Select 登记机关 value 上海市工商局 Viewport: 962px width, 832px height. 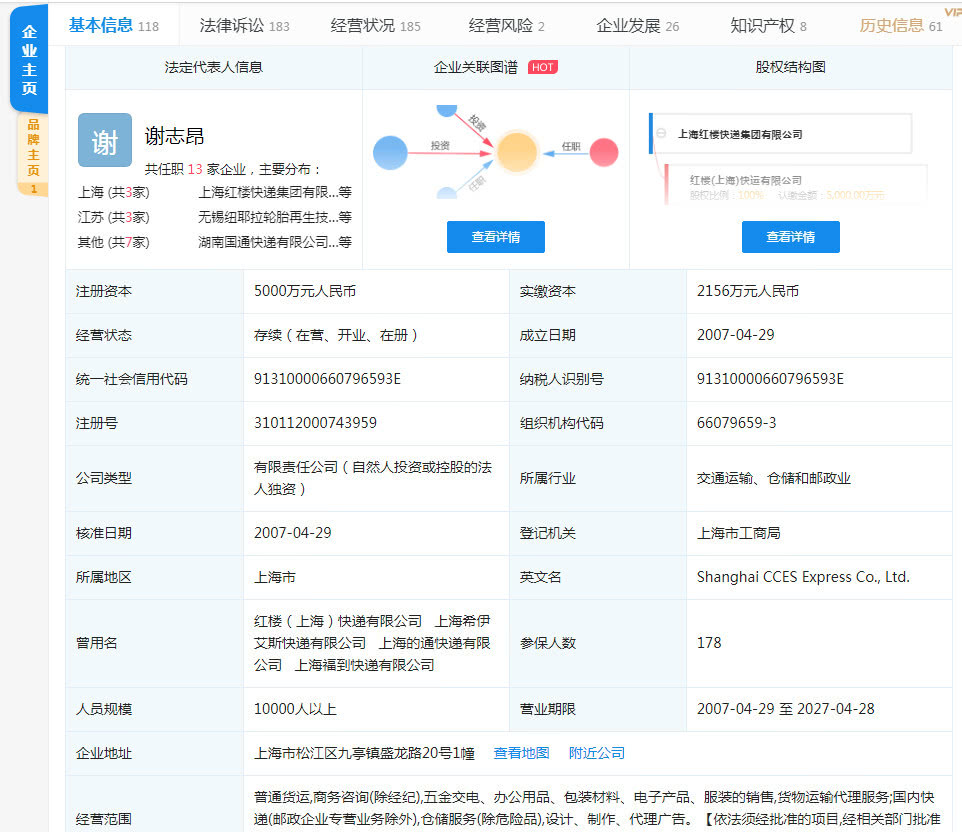point(739,533)
